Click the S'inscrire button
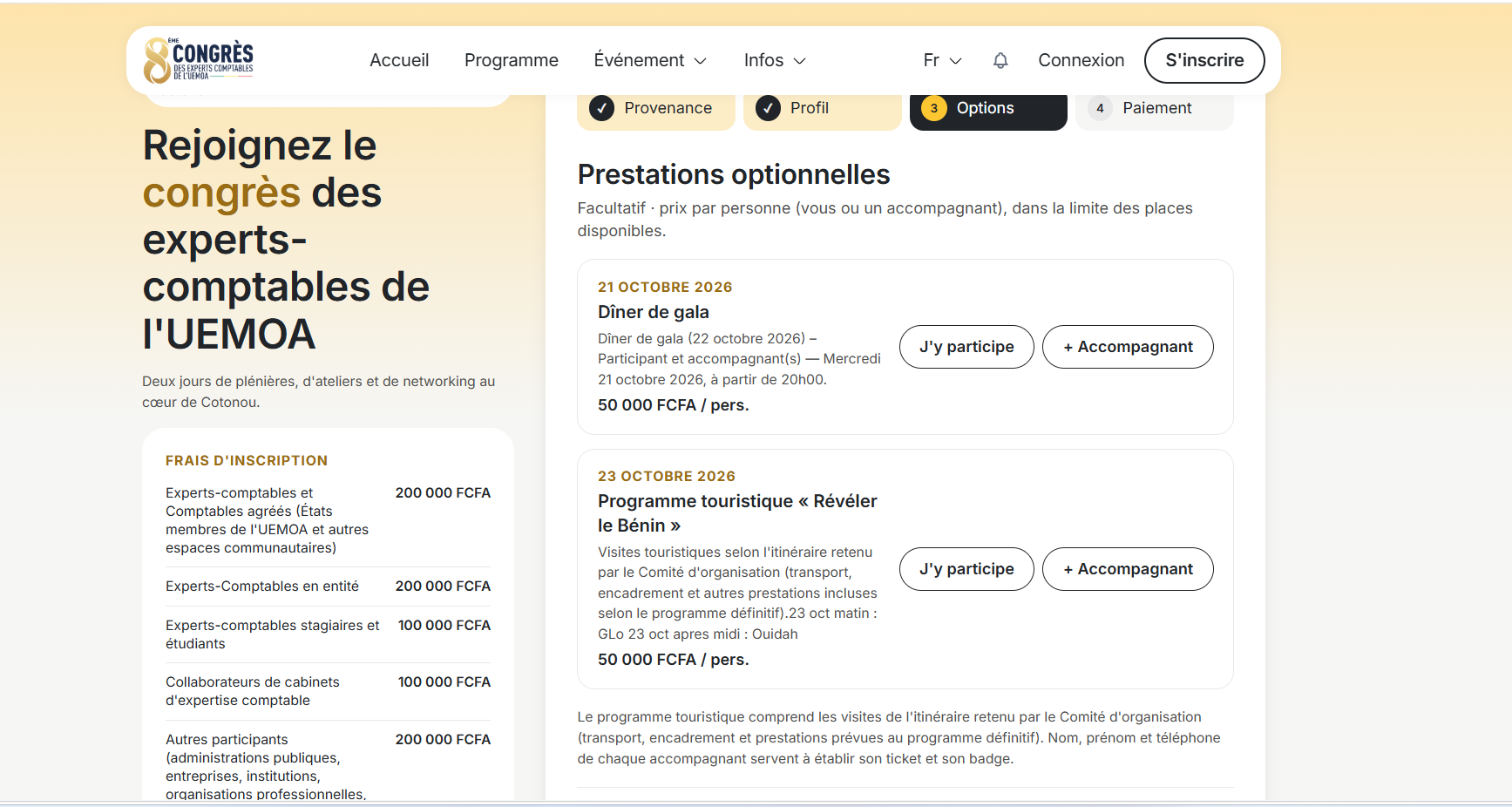The image size is (1512, 807). pyautogui.click(x=1204, y=60)
